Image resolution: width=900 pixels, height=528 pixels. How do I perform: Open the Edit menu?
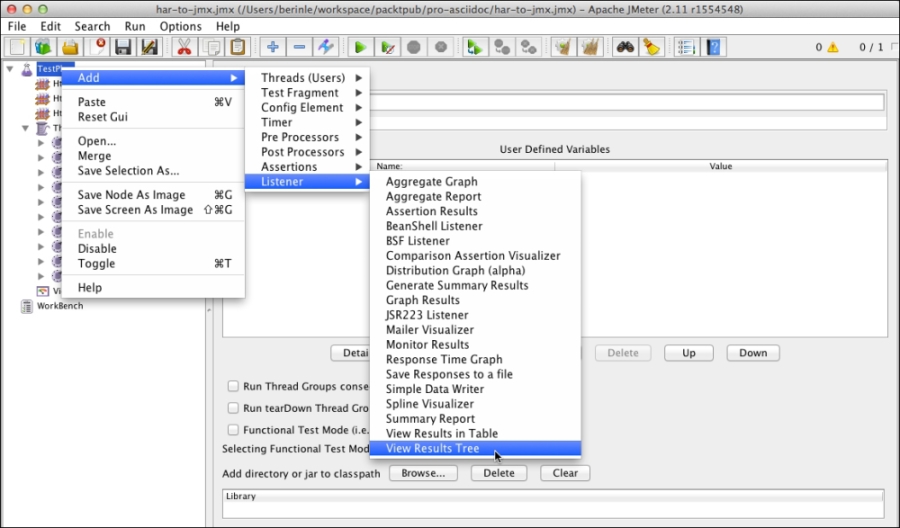51,26
